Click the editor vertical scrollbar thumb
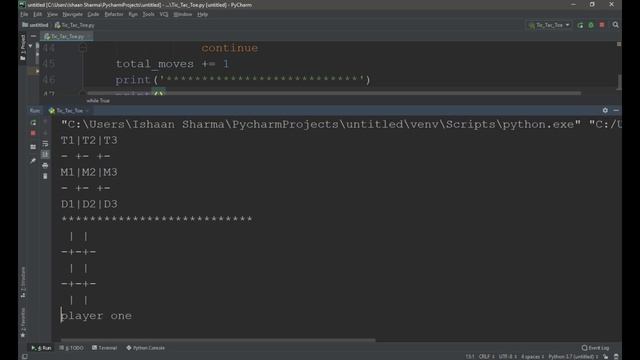 tap(619, 82)
